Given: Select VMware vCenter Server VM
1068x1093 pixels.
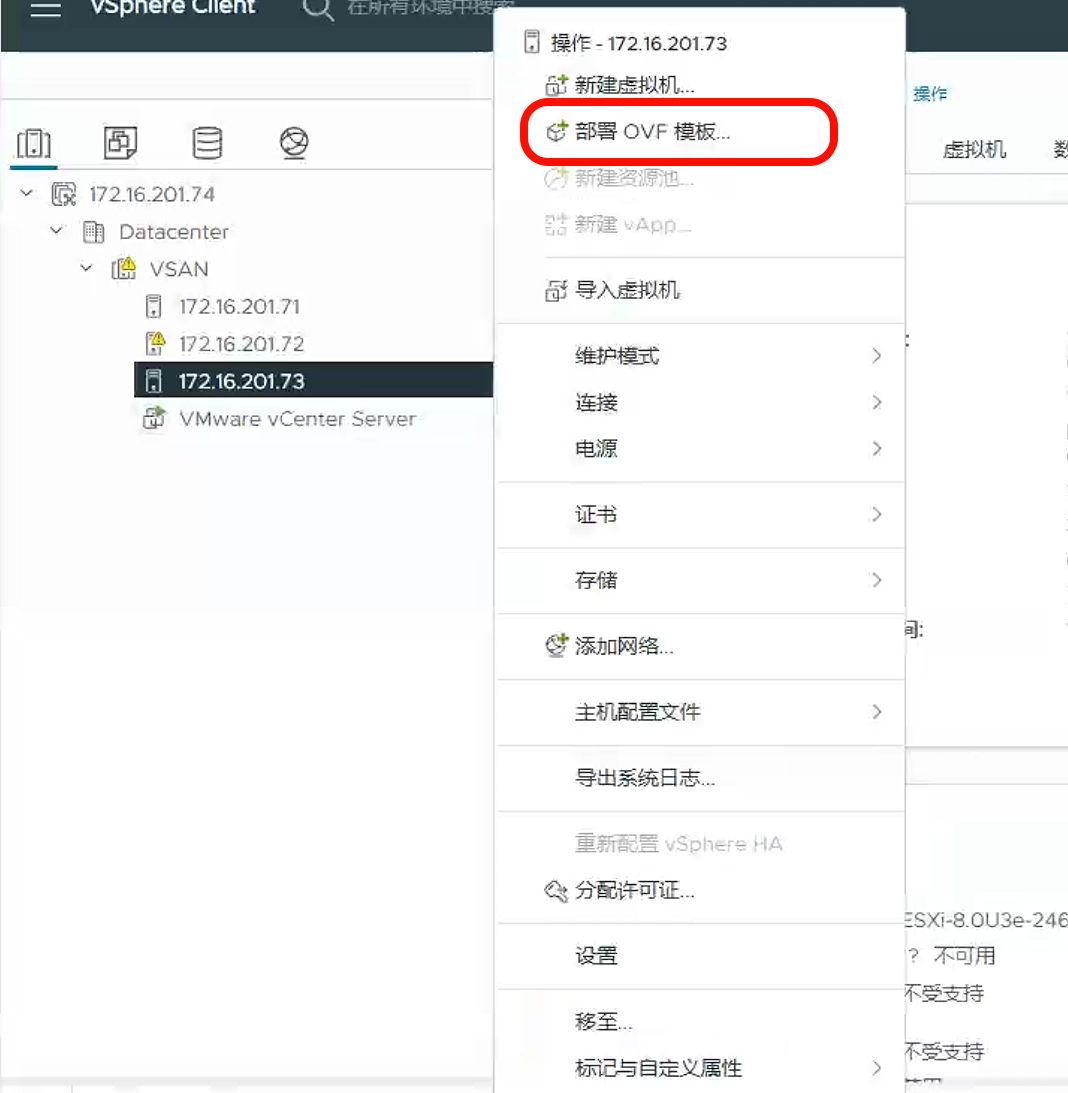Looking at the screenshot, I should [297, 419].
